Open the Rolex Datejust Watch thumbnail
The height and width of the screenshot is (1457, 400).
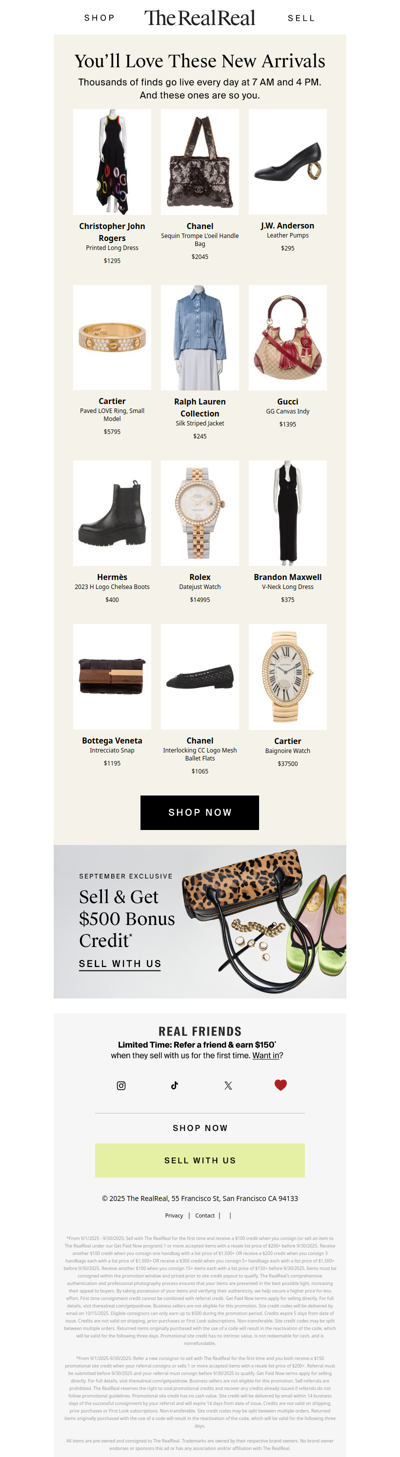point(200,513)
